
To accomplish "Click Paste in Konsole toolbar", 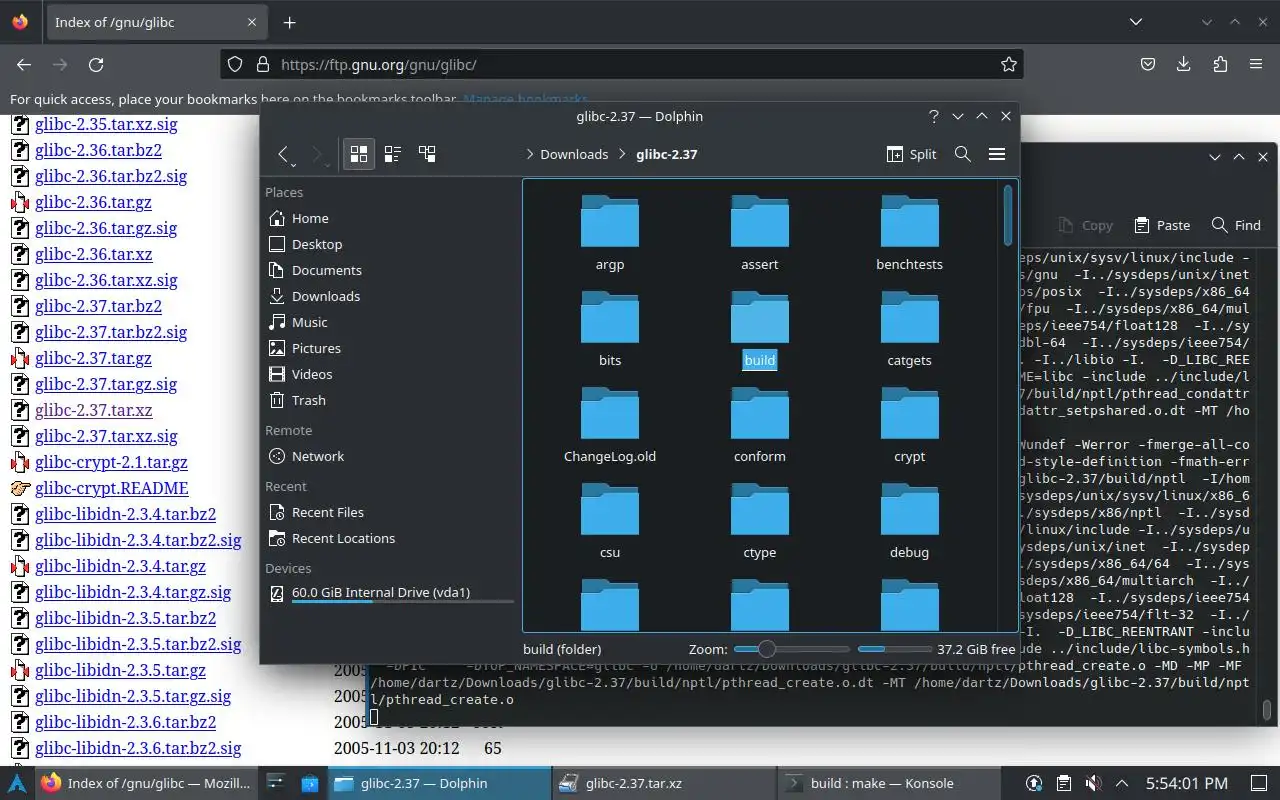I will [x=1162, y=225].
